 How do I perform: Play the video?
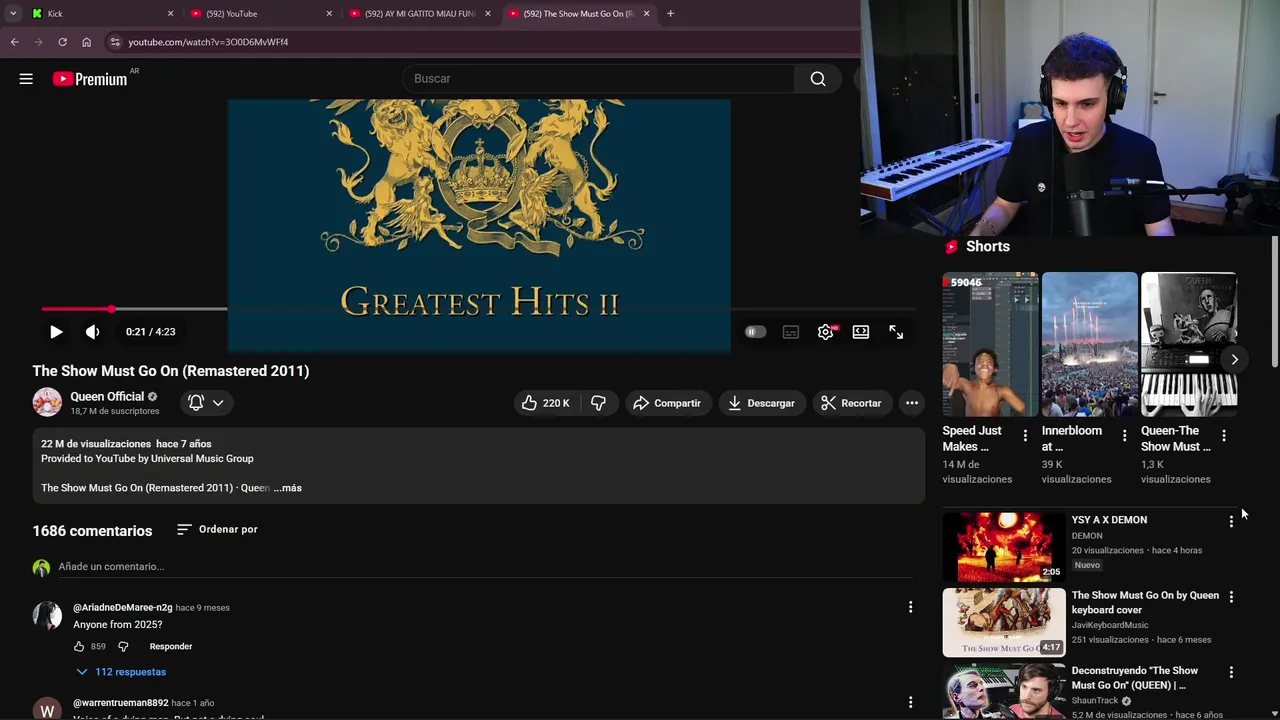(x=56, y=332)
